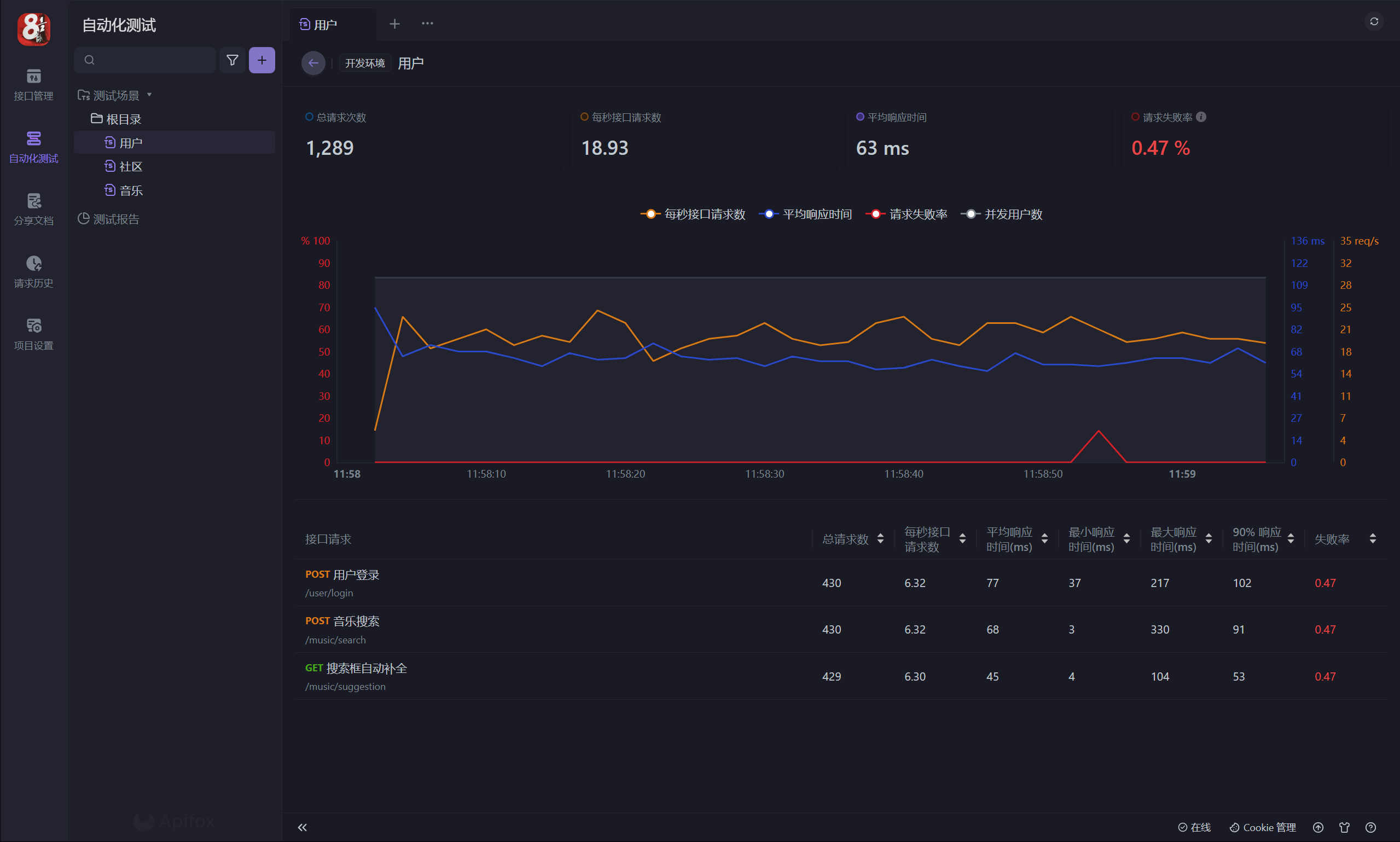Toggle 平均响应时间 legend series

(805, 214)
